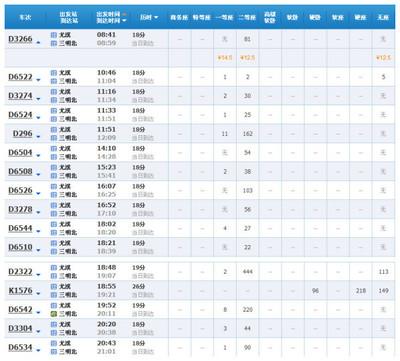The image size is (400, 361).
Task: Click the arrival station icon in the D6510 row
Action: [x=53, y=251]
